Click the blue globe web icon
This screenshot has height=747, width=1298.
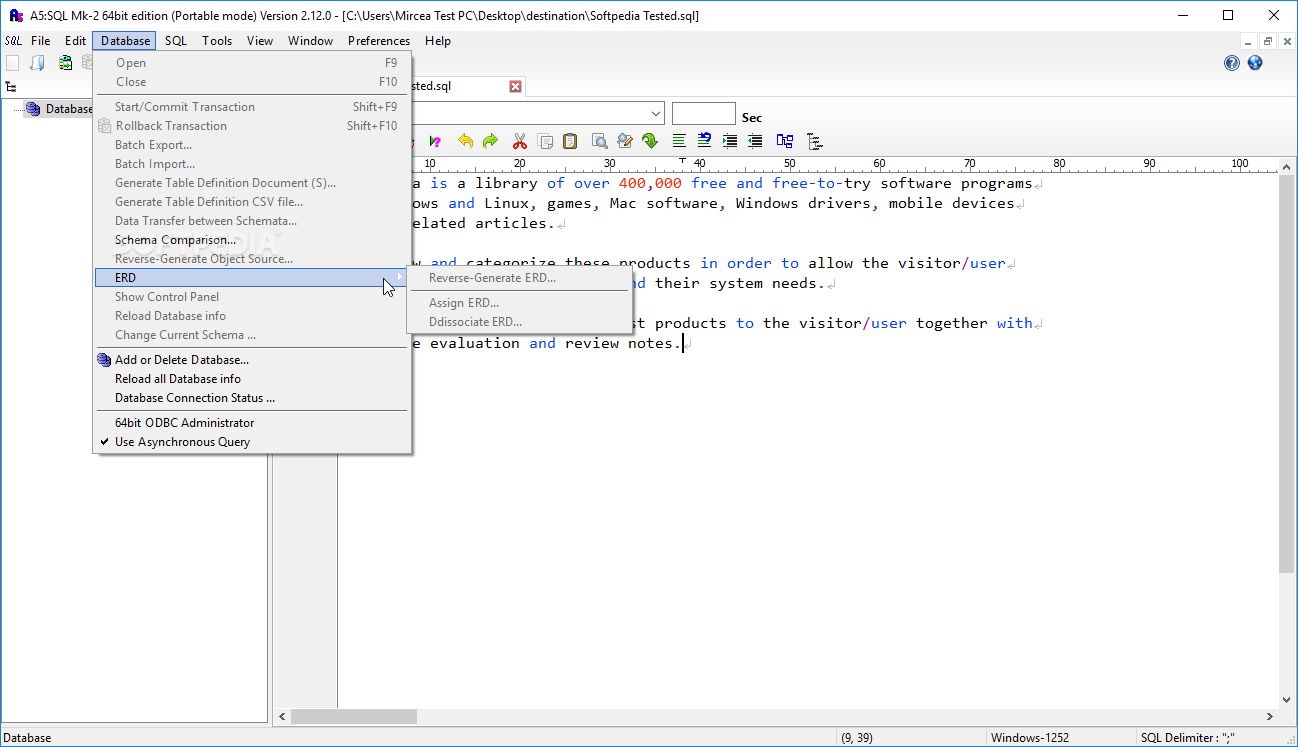pos(1255,63)
